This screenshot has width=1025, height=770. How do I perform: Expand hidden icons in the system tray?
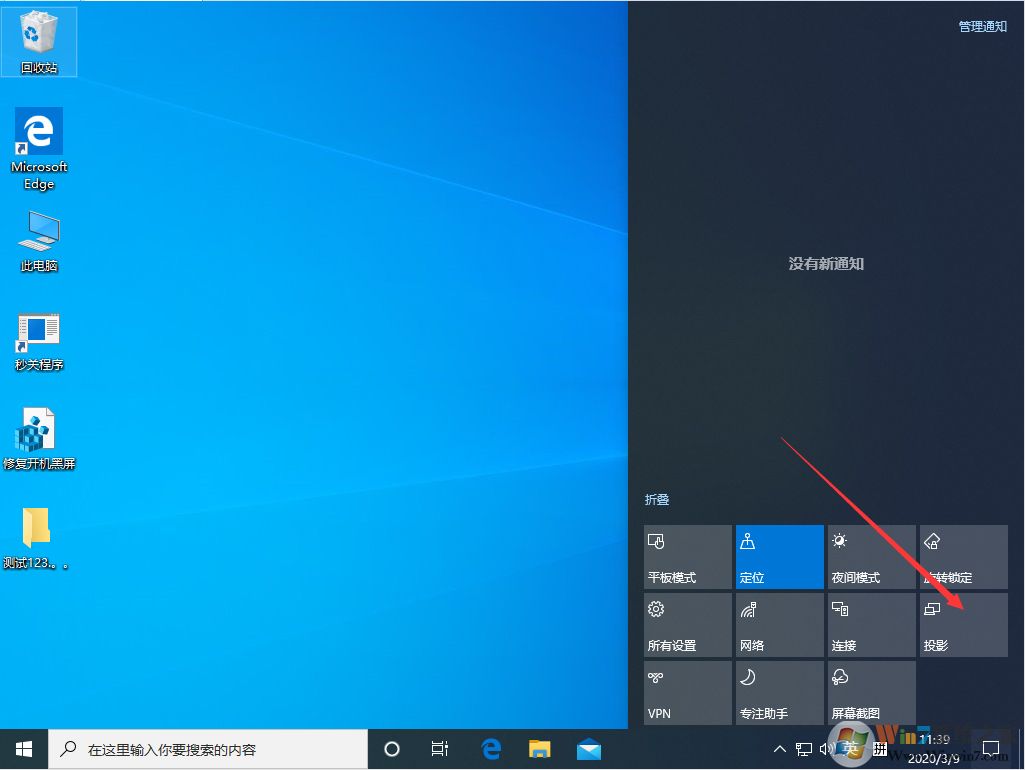tap(779, 748)
